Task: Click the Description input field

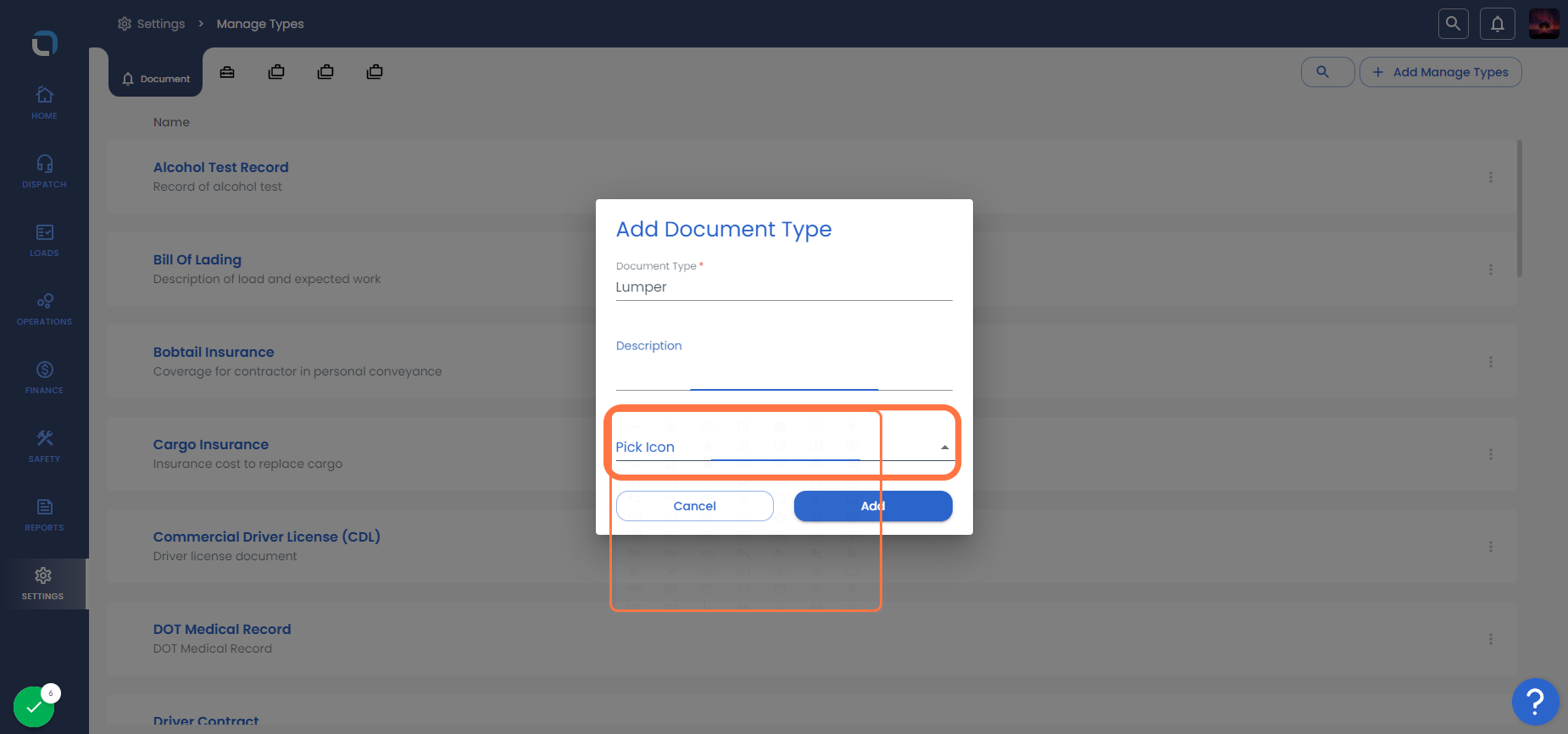Action: pyautogui.click(x=784, y=373)
